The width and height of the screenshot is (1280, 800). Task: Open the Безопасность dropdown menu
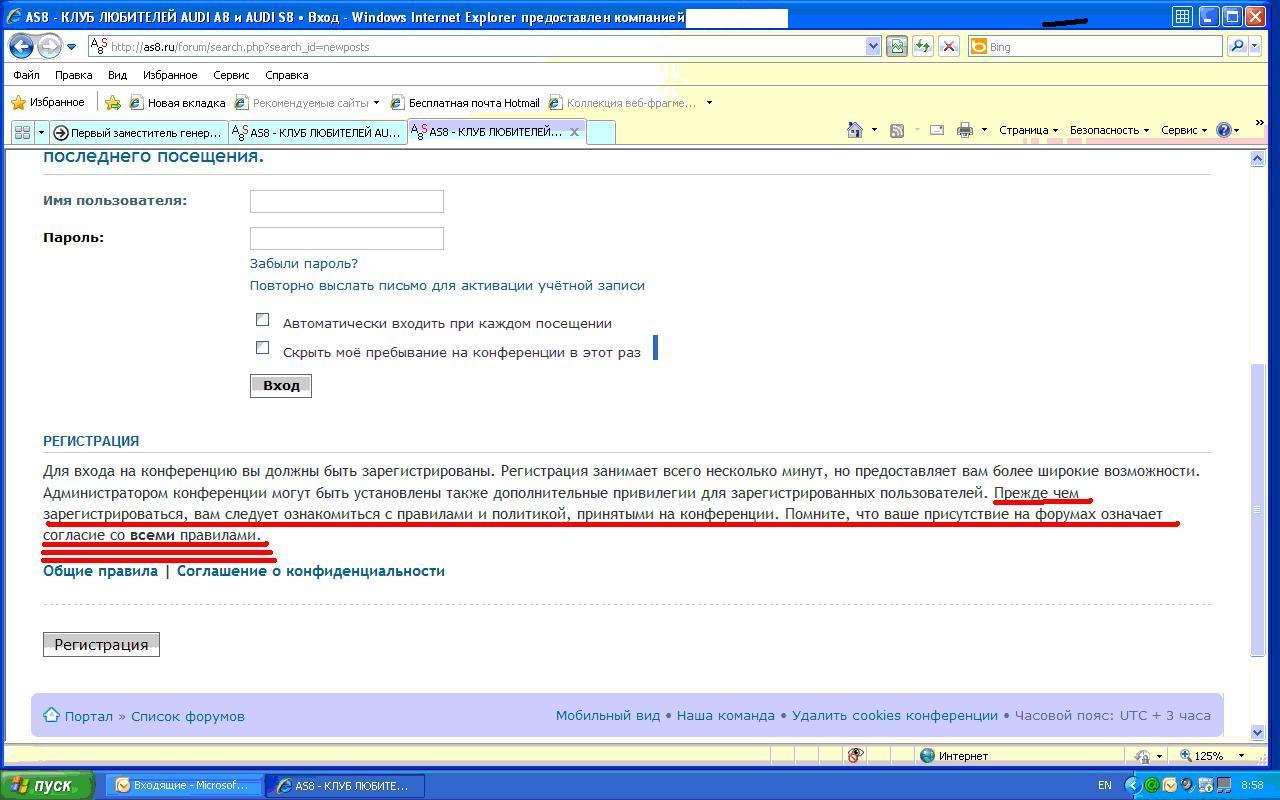[x=1108, y=130]
